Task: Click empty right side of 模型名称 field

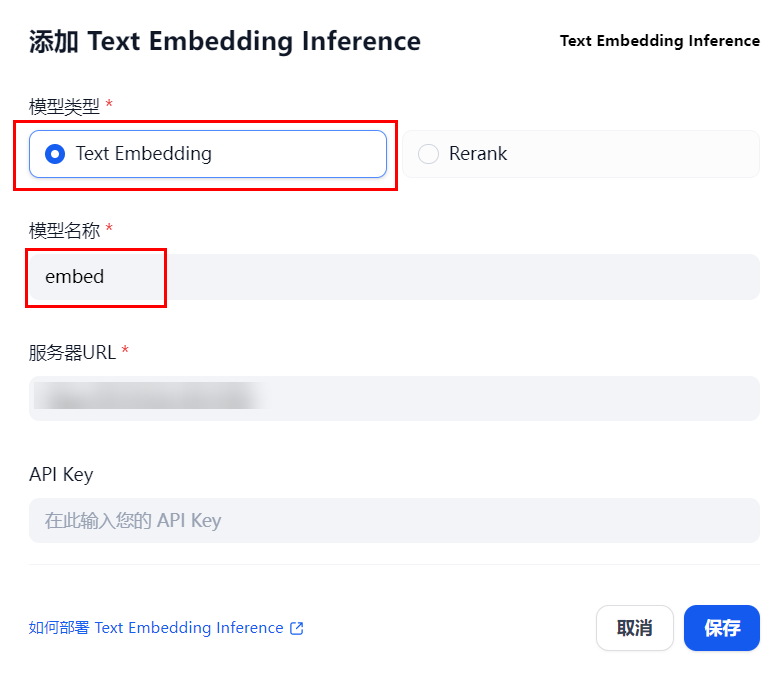Action: tap(461, 276)
